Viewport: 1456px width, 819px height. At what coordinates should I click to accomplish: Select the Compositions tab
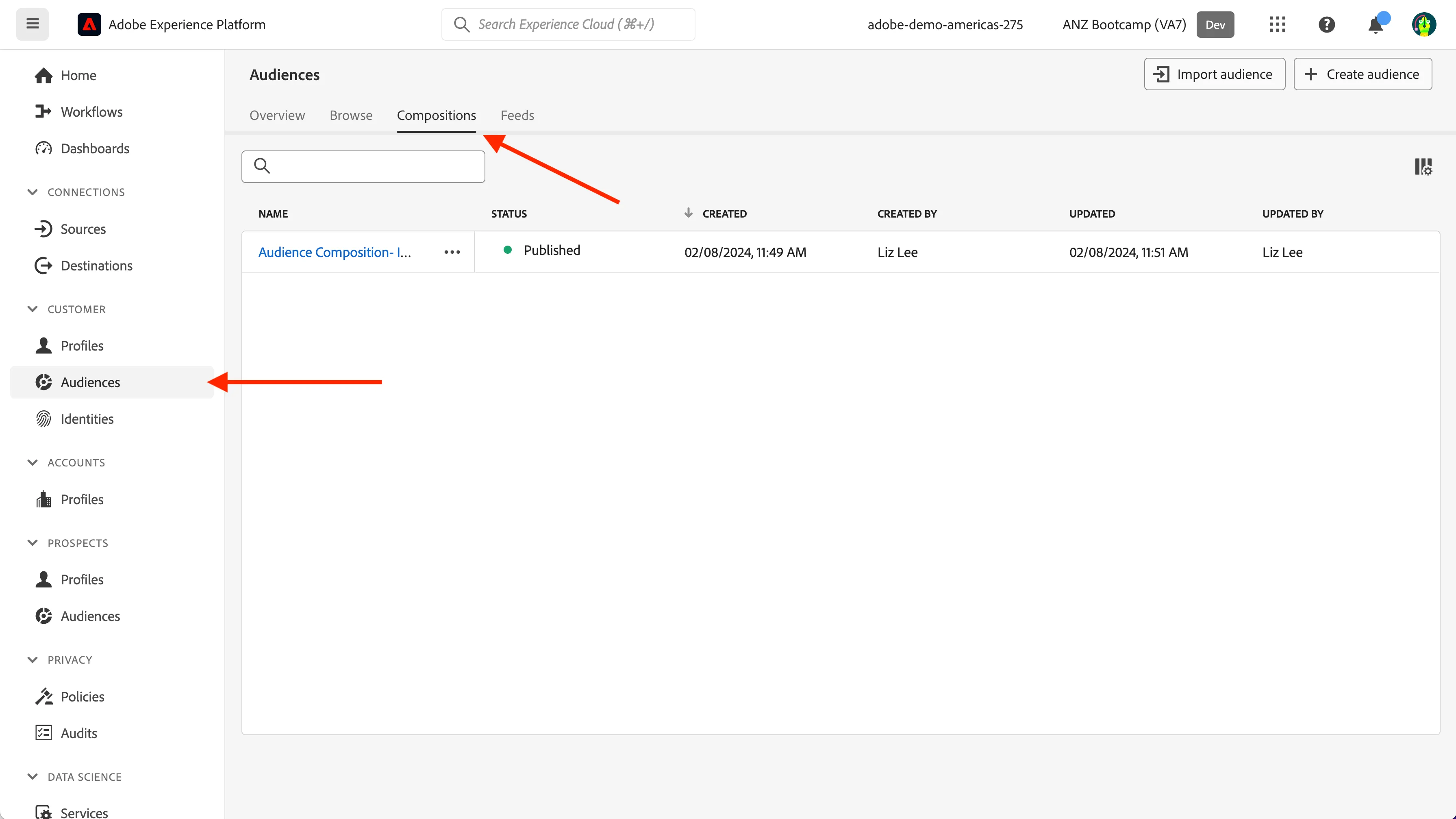pyautogui.click(x=436, y=115)
